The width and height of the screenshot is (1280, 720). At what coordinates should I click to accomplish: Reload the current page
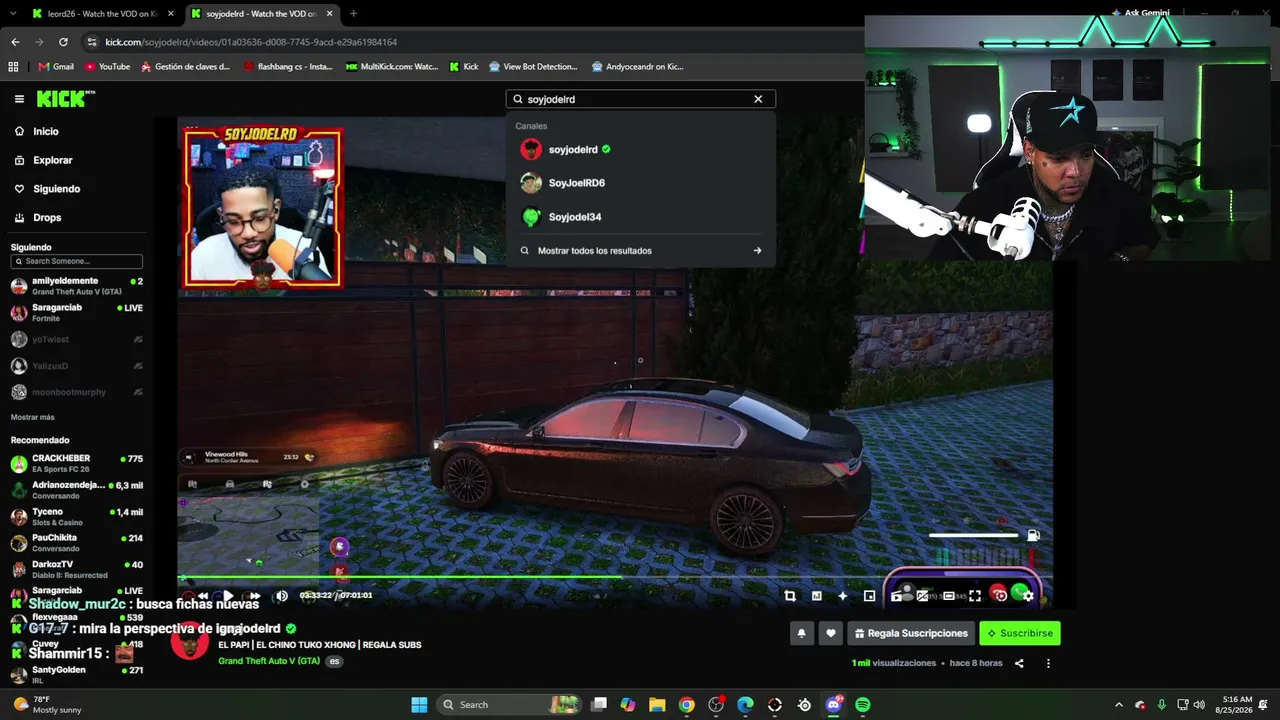click(x=63, y=42)
